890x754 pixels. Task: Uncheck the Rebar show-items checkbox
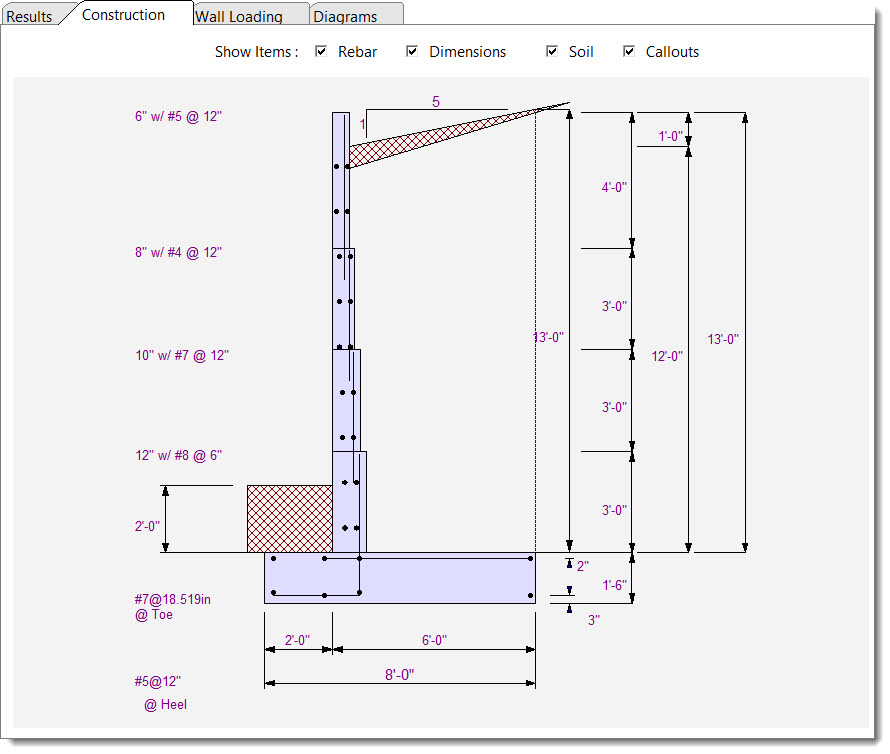(321, 52)
